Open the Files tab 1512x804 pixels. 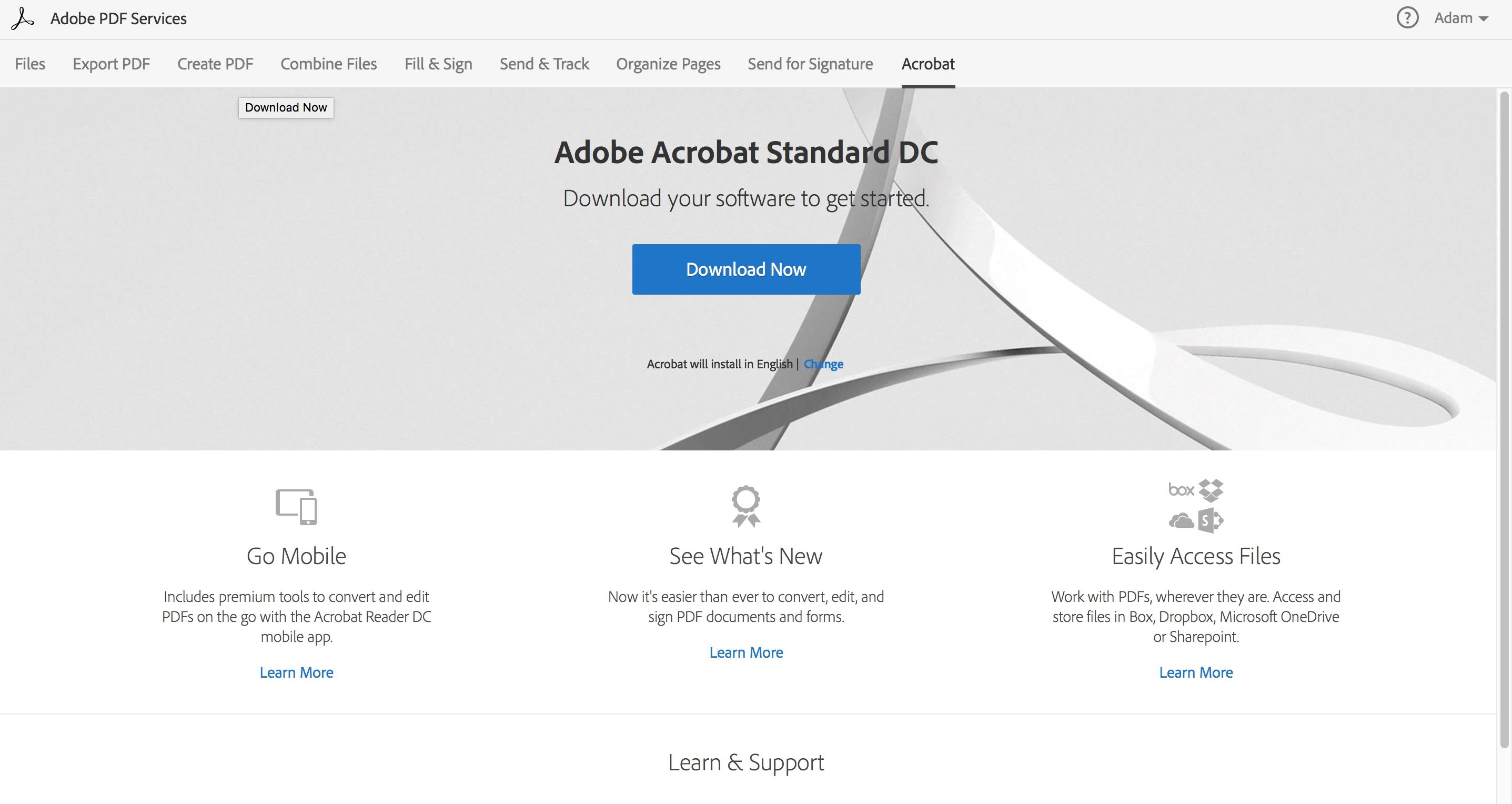[30, 64]
